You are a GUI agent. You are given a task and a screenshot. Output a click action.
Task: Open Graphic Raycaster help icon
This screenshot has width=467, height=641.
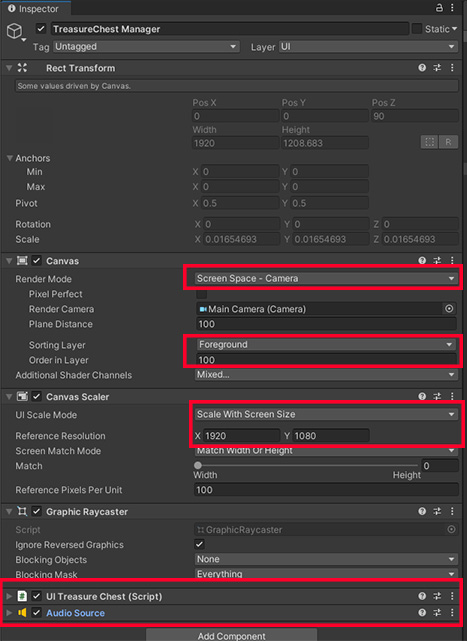click(x=422, y=511)
